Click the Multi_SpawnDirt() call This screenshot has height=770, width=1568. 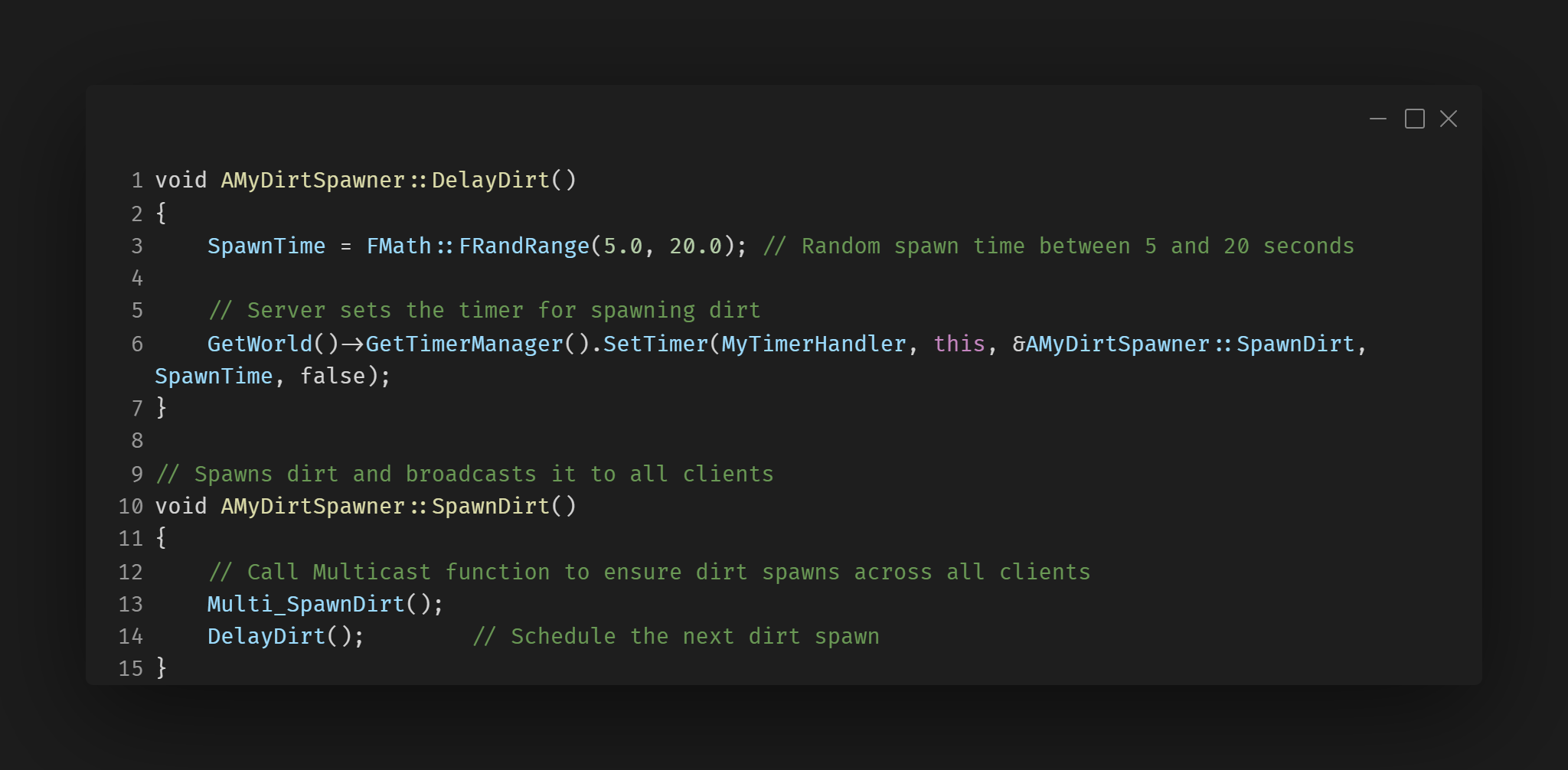pos(324,605)
